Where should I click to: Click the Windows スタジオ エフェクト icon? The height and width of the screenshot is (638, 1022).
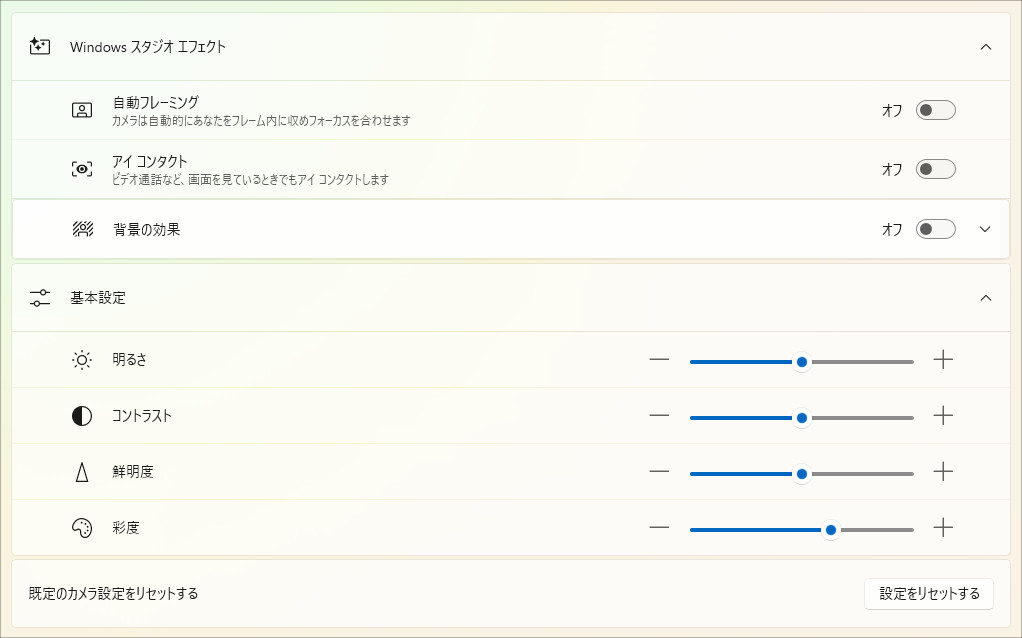tap(38, 46)
